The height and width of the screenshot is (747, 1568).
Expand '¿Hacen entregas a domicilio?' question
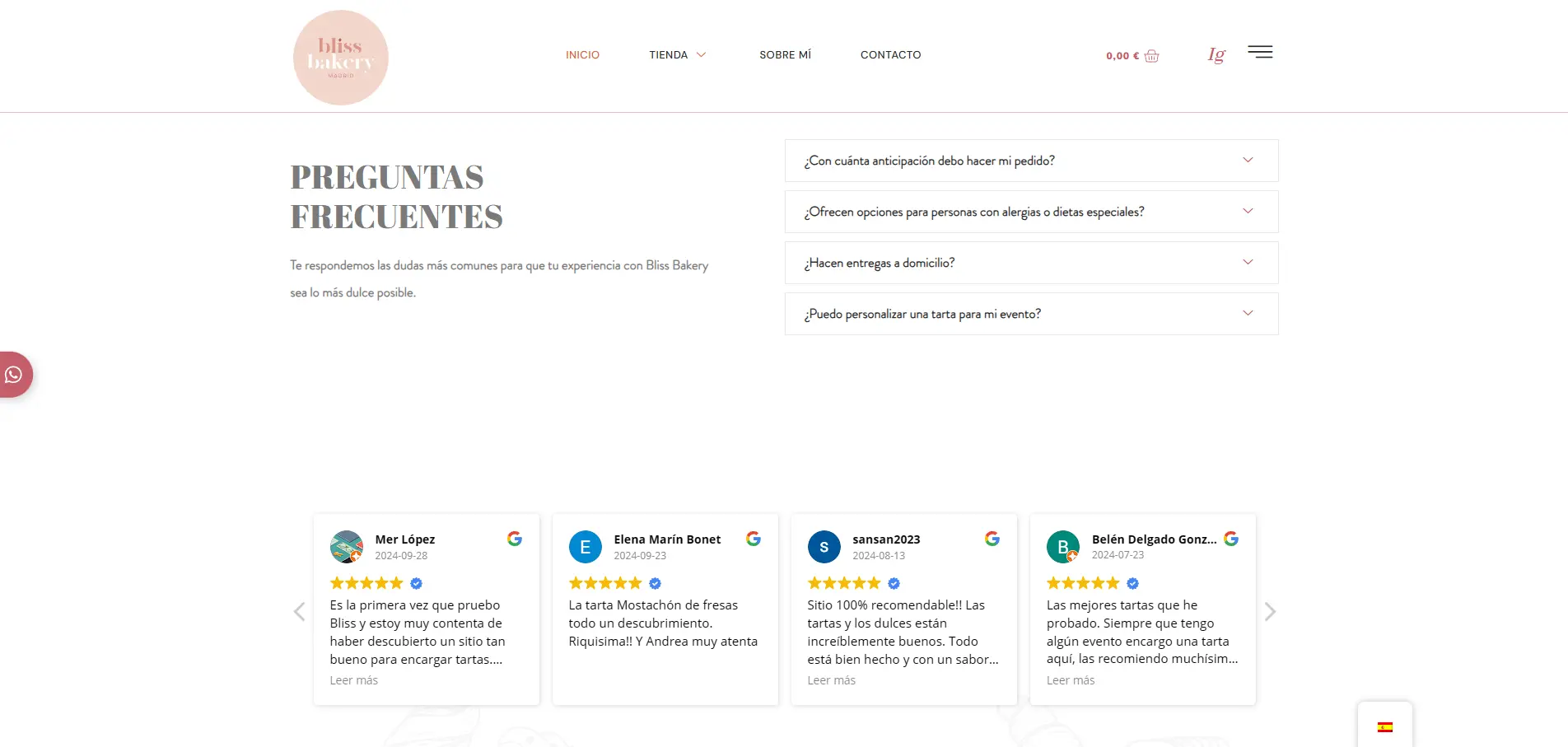point(1031,263)
